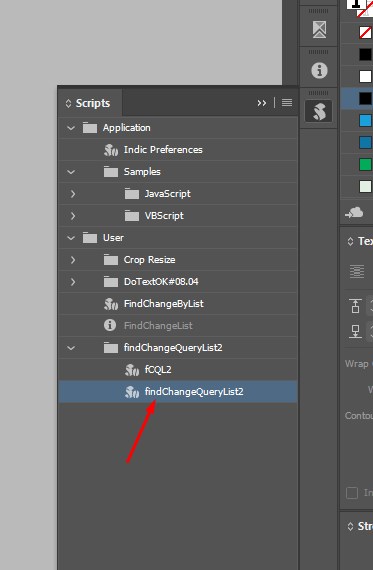The height and width of the screenshot is (570, 373).
Task: Switch to the Scripts panel tab
Action: [90, 103]
